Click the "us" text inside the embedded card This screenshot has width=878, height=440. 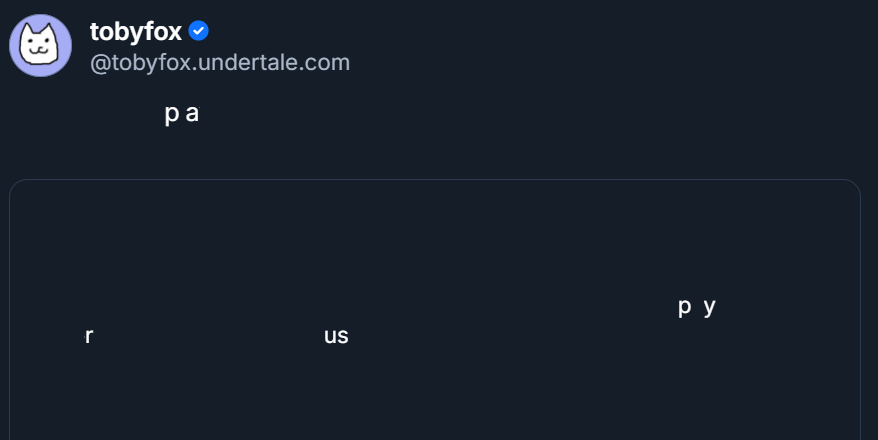(336, 336)
